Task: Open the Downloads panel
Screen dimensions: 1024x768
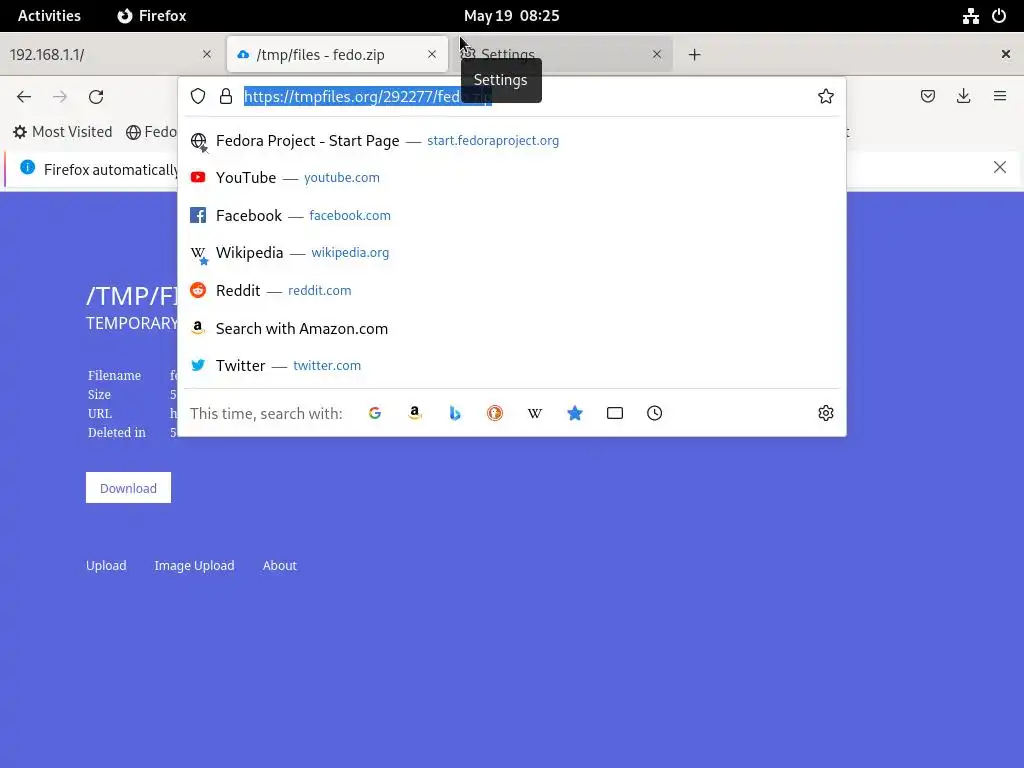Action: pos(963,97)
